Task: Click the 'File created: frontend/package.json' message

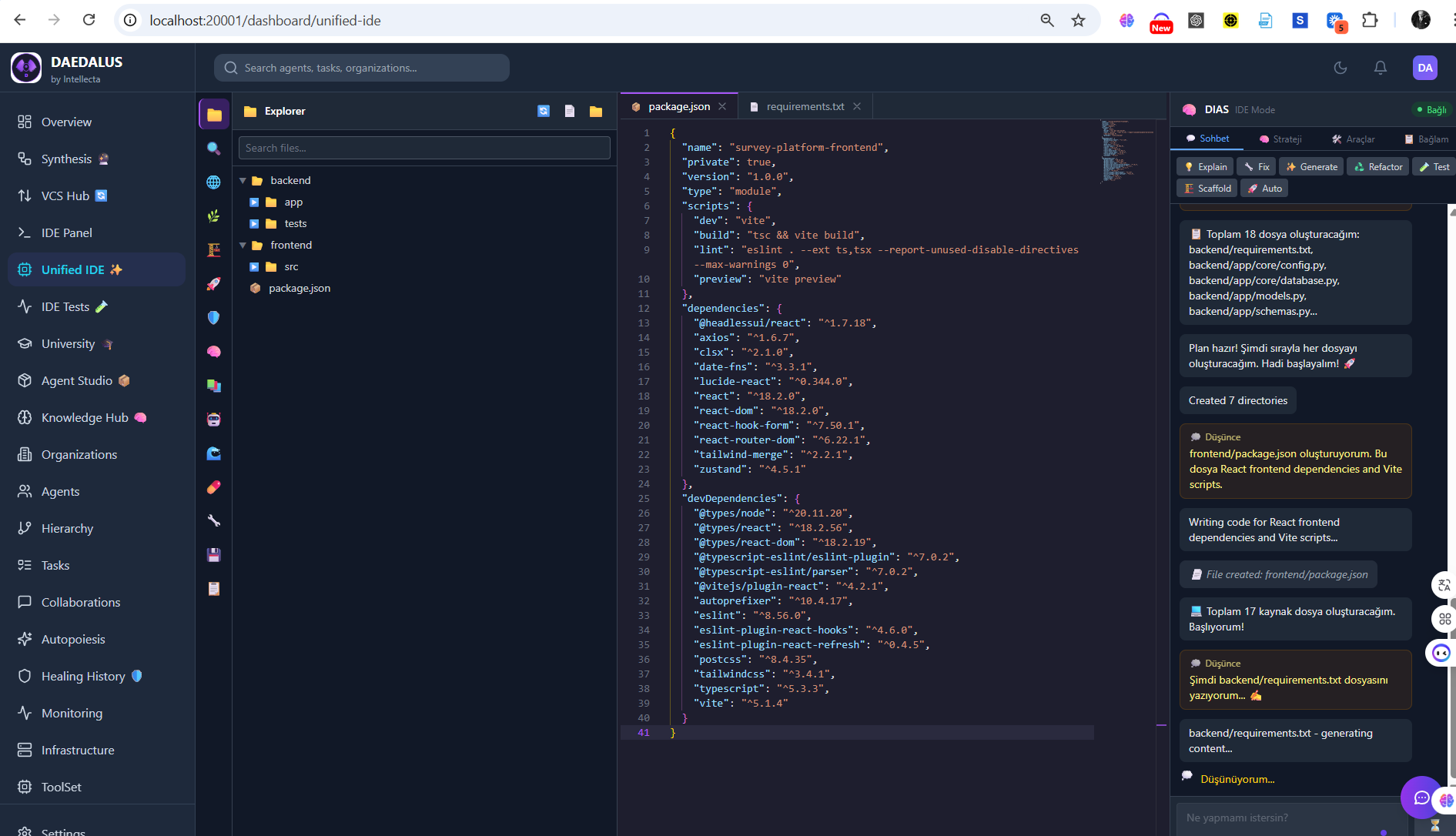Action: (x=1279, y=574)
